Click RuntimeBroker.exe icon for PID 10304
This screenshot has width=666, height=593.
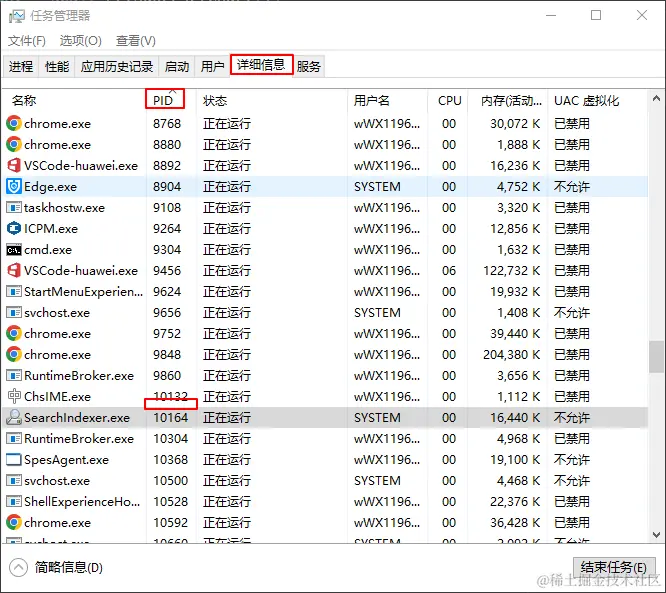14,438
